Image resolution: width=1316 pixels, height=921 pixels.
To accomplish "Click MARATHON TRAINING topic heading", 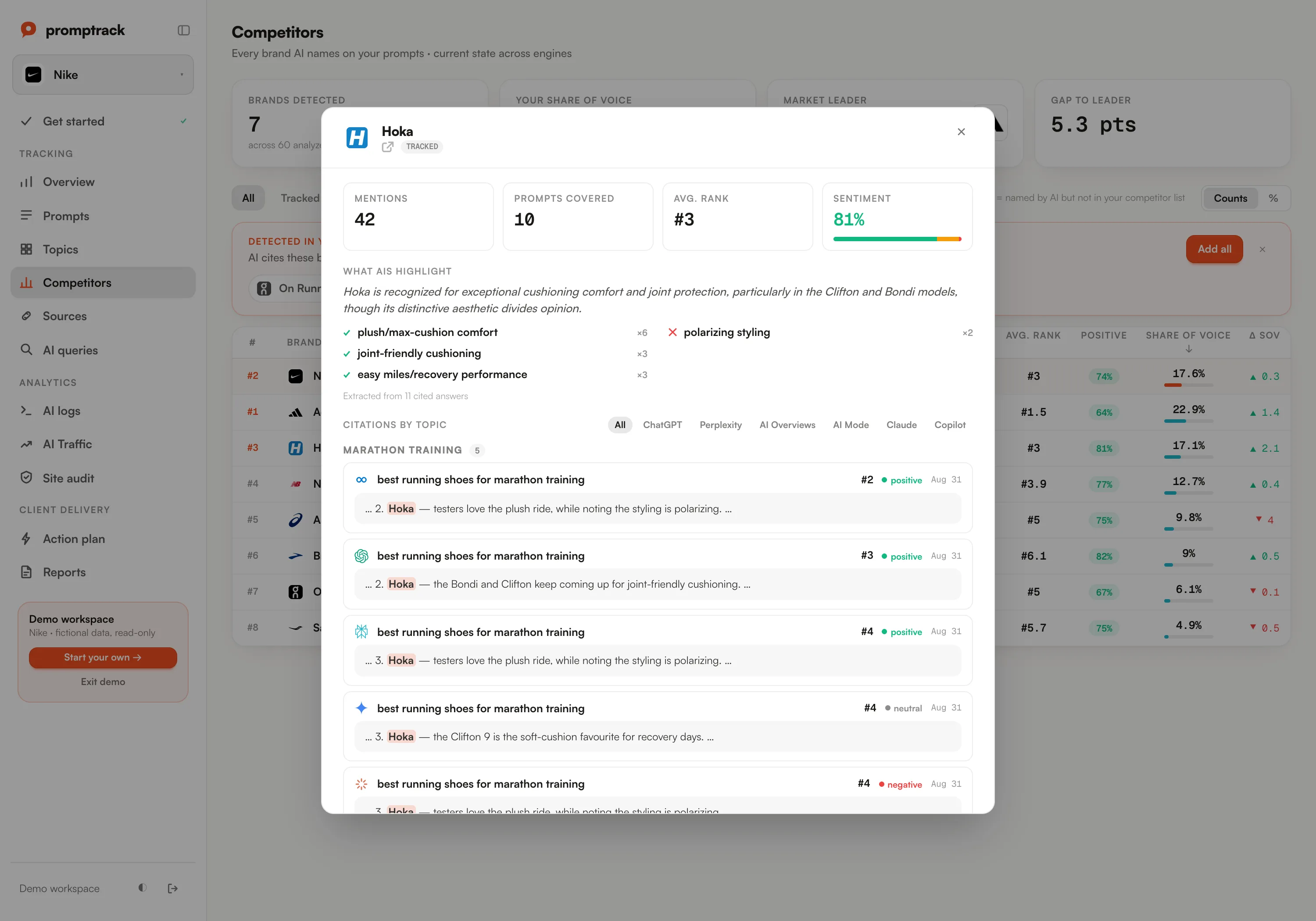I will tap(402, 450).
